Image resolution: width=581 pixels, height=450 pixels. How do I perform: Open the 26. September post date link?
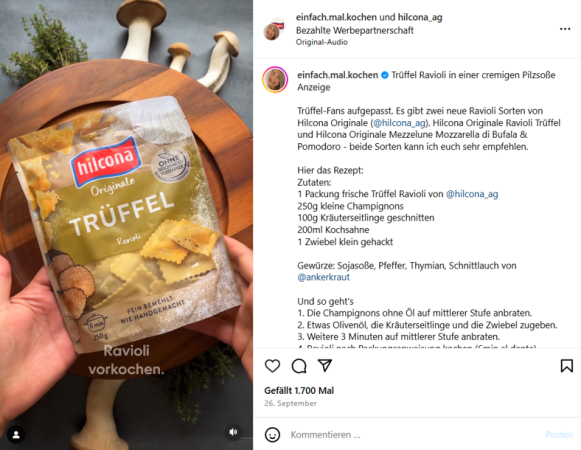pyautogui.click(x=290, y=403)
